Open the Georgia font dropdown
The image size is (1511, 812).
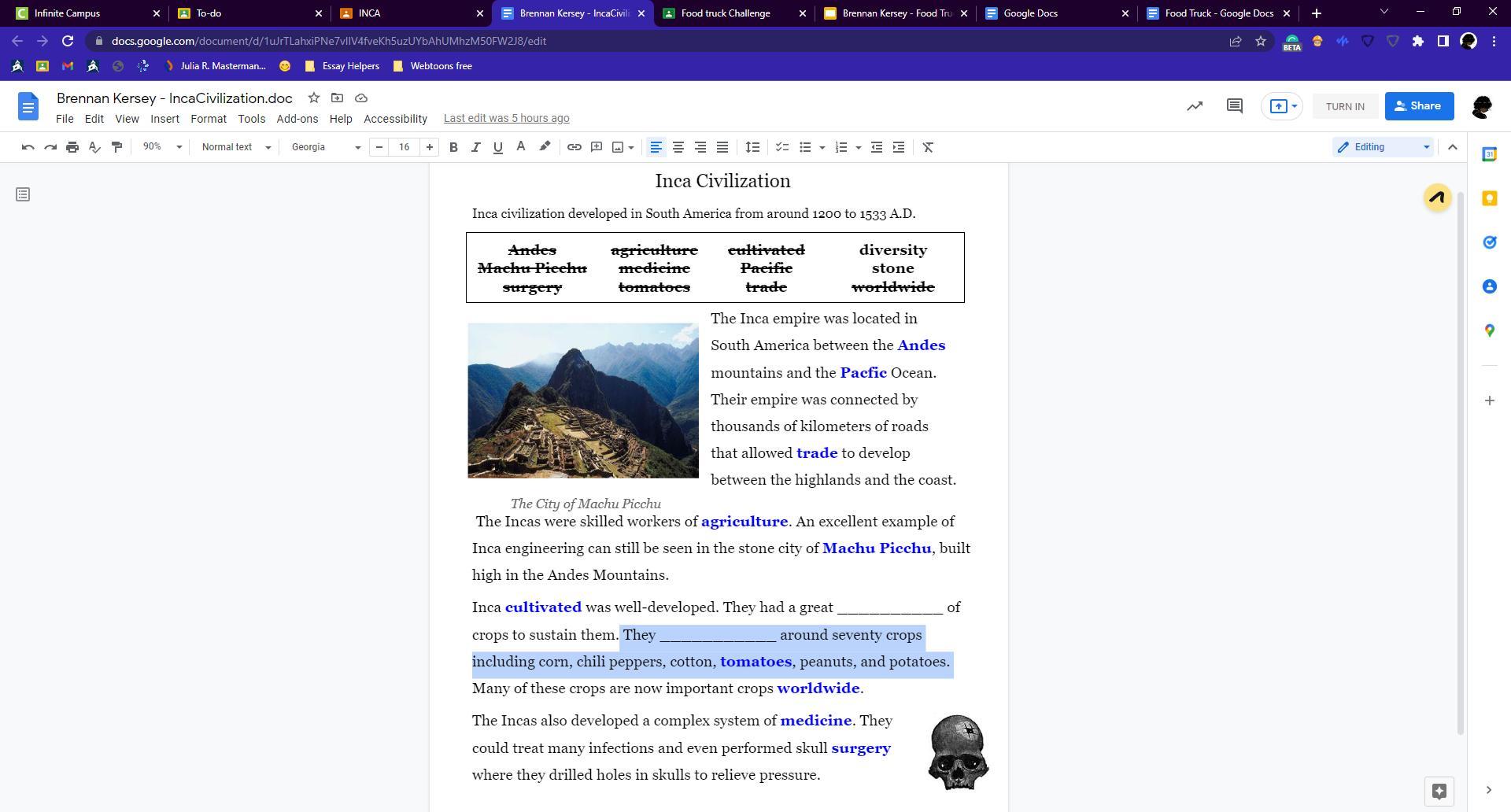(x=325, y=147)
